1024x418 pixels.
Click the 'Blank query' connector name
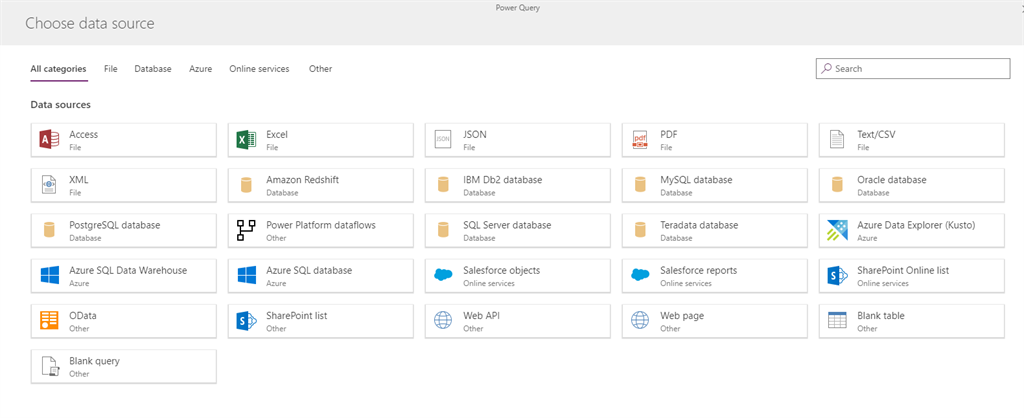tap(95, 361)
